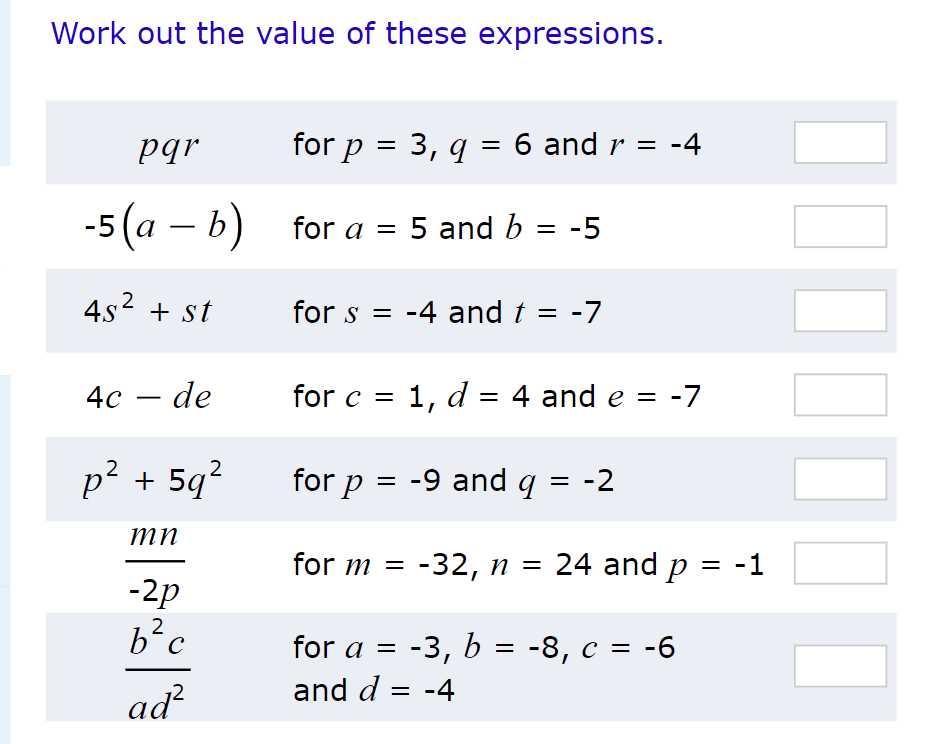
Task: Select the answer field for -5(a − b)
Action: [840, 227]
